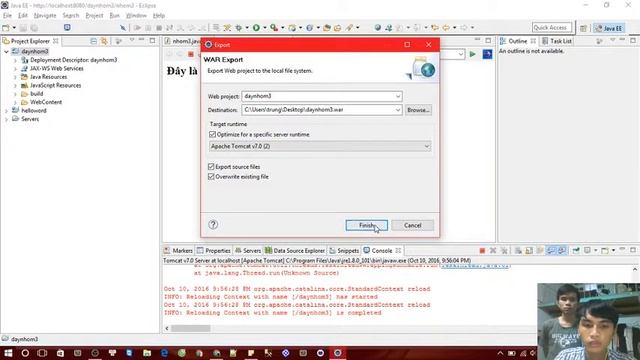Toggle Export source files checkbox

(211, 167)
